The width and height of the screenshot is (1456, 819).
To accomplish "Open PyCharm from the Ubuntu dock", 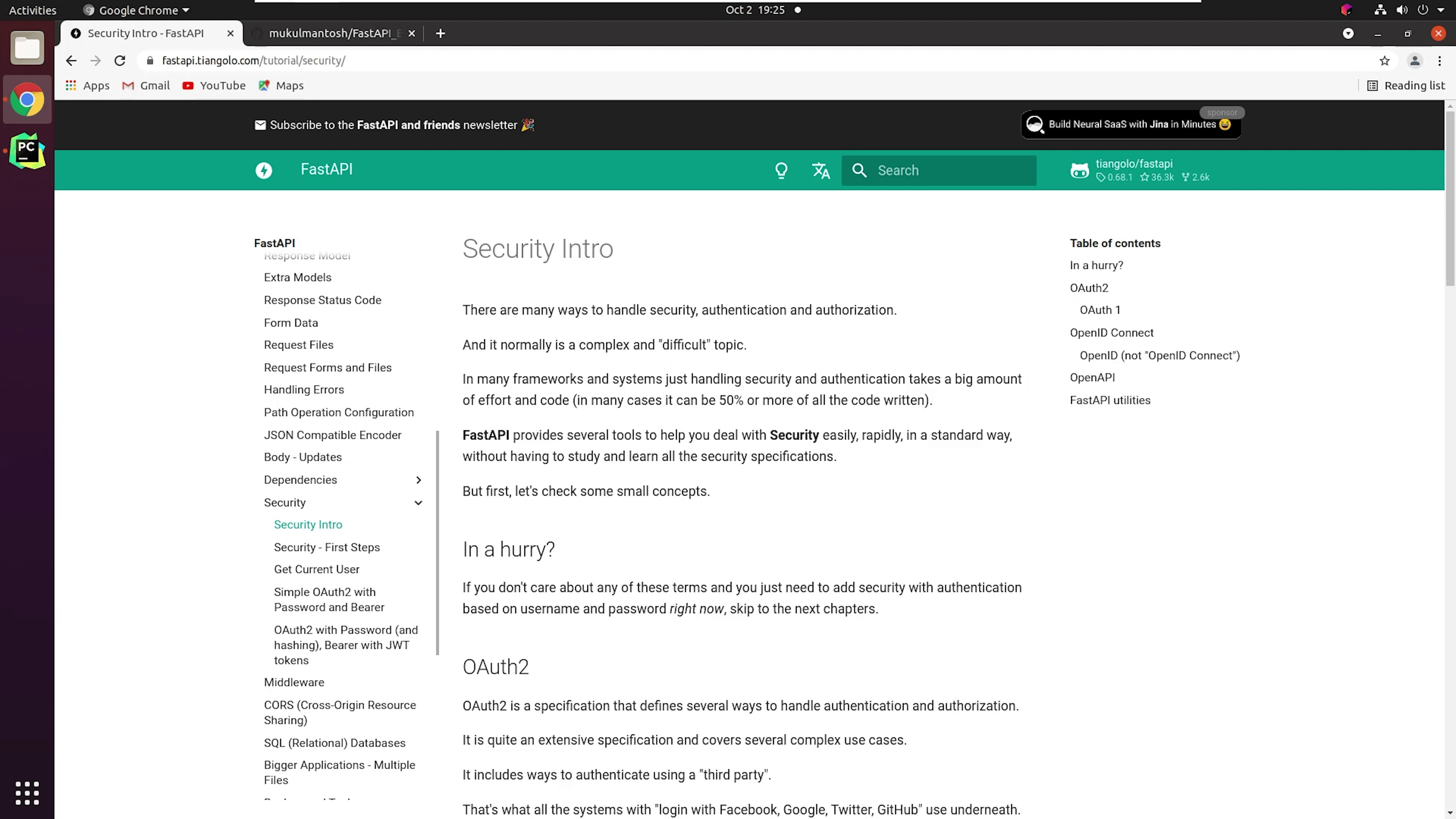I will point(27,151).
